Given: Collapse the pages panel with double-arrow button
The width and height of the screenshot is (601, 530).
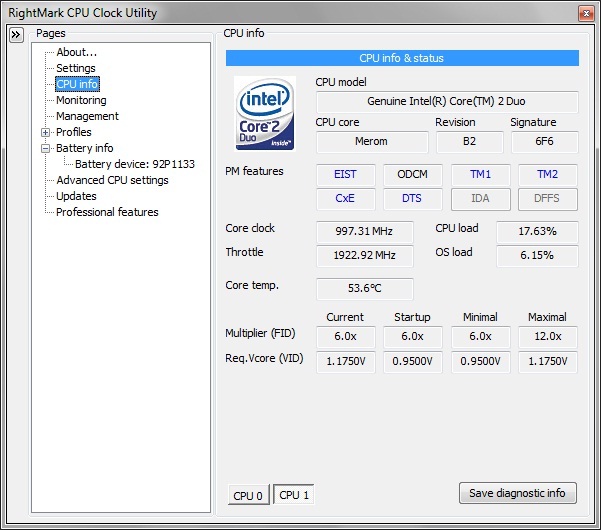Looking at the screenshot, I should (x=16, y=35).
